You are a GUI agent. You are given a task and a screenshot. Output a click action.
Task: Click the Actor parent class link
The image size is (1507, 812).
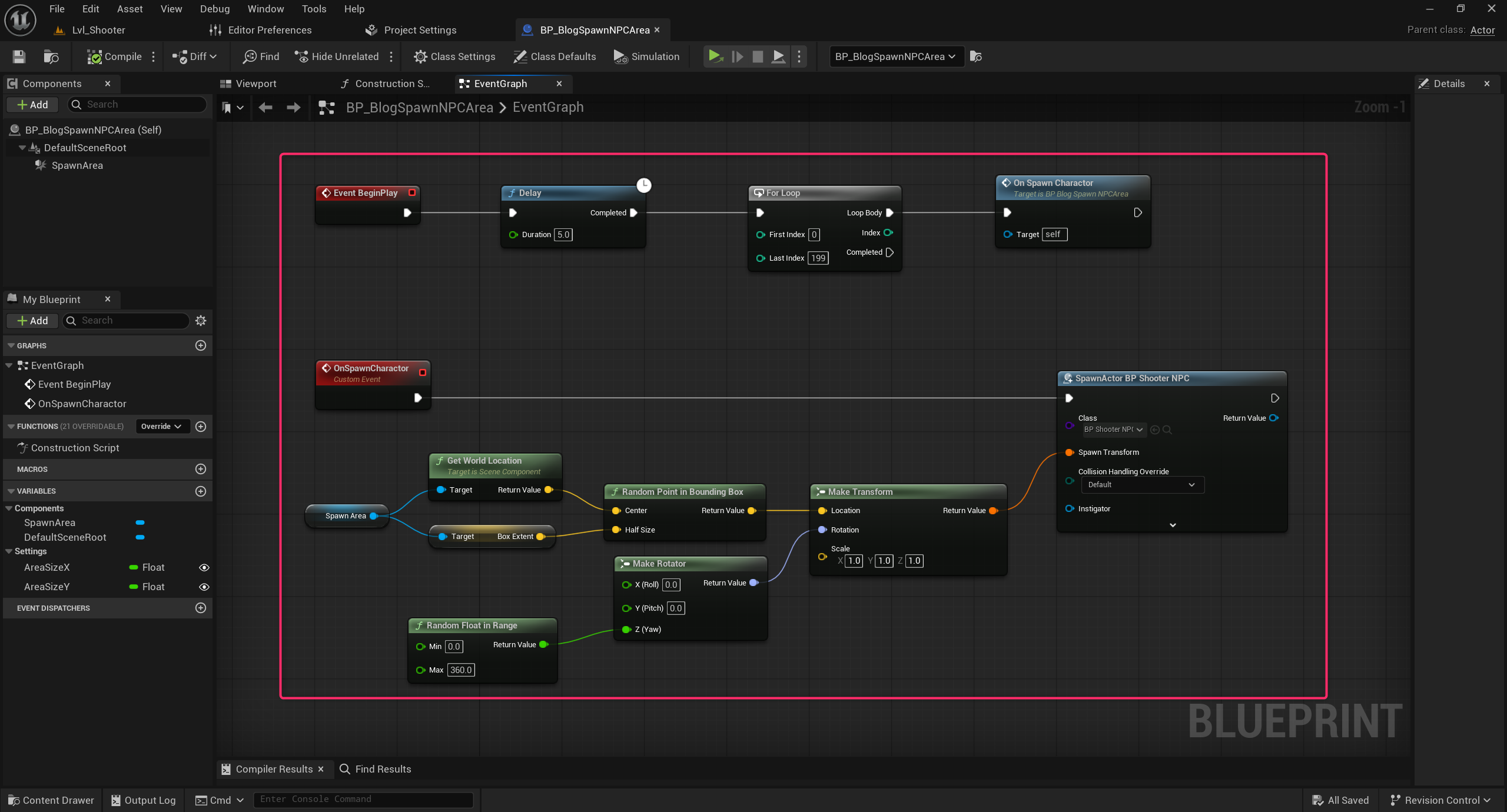coord(1482,30)
